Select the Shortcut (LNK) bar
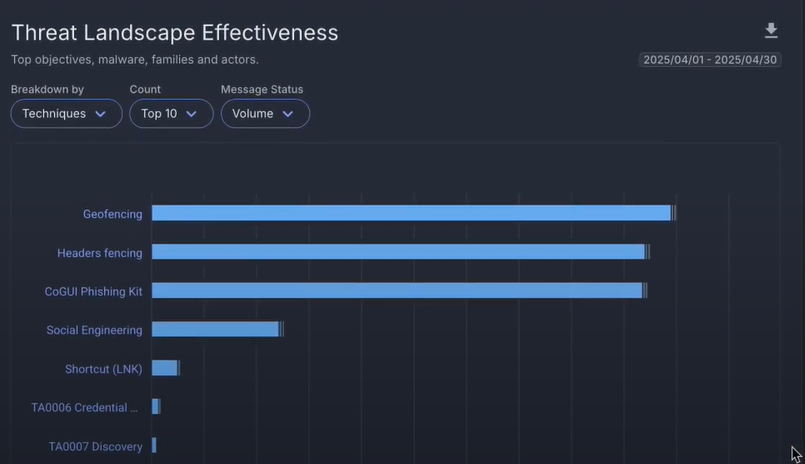The height and width of the screenshot is (464, 805). coord(165,368)
